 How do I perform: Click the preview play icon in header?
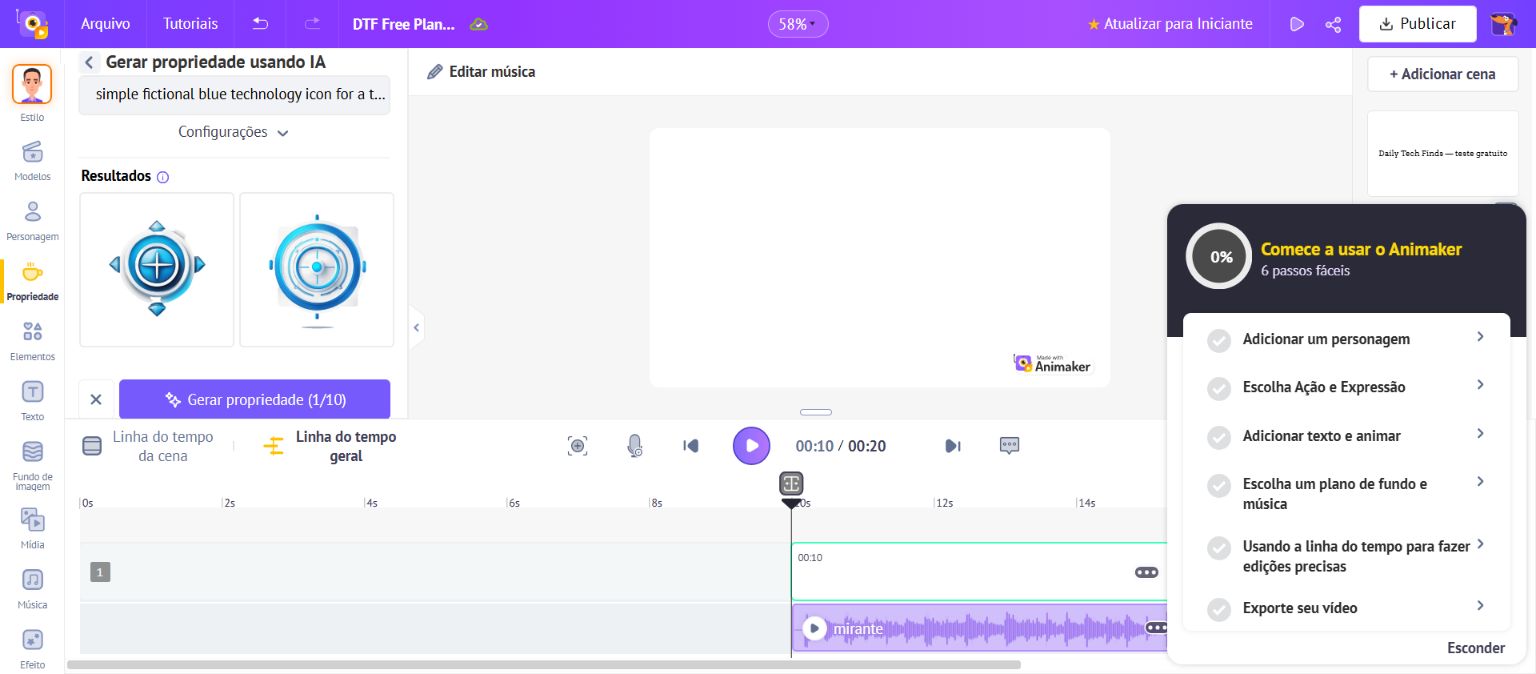pyautogui.click(x=1297, y=24)
